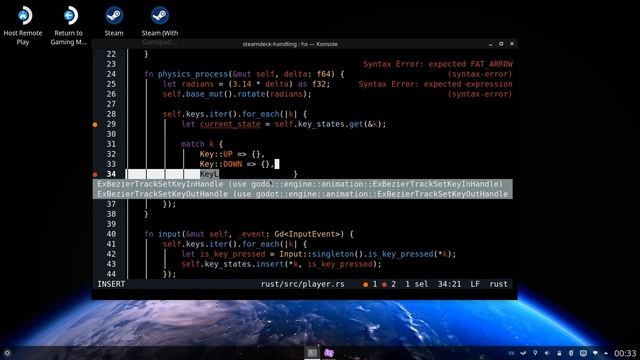Click 'Input::singleton()' on line 42

(x=321, y=254)
